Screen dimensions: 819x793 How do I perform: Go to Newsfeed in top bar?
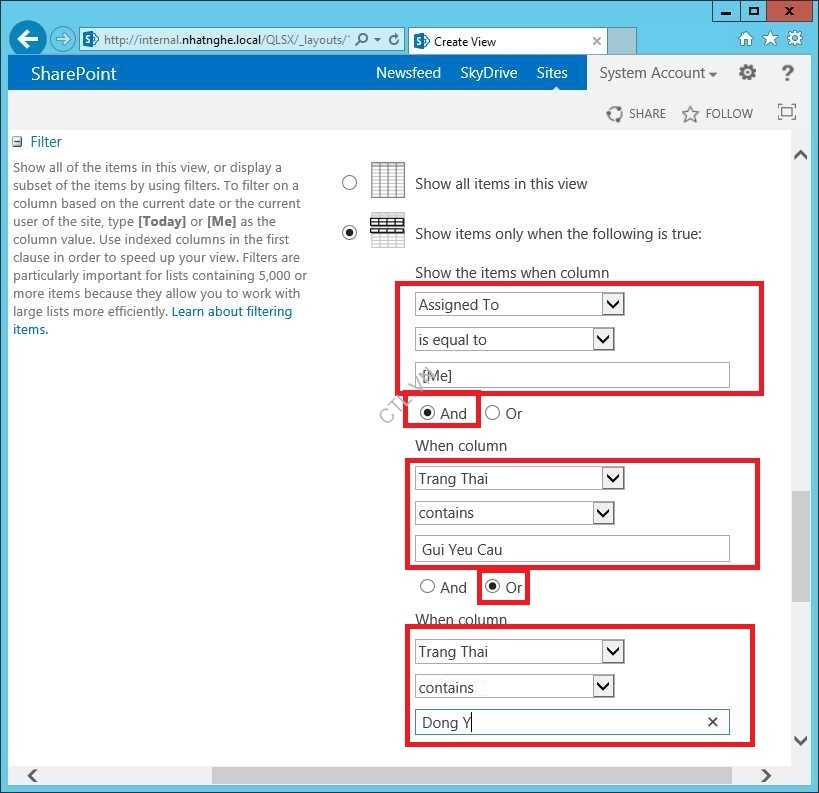pos(408,73)
